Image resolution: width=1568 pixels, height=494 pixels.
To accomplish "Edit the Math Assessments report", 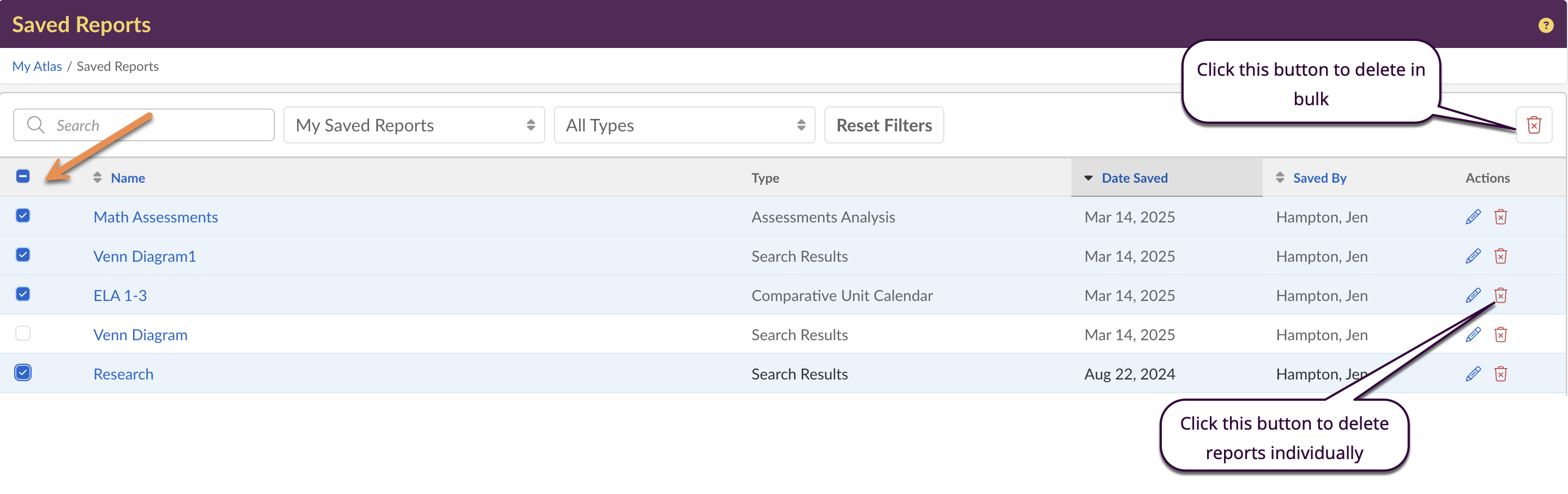I will pos(1473,217).
